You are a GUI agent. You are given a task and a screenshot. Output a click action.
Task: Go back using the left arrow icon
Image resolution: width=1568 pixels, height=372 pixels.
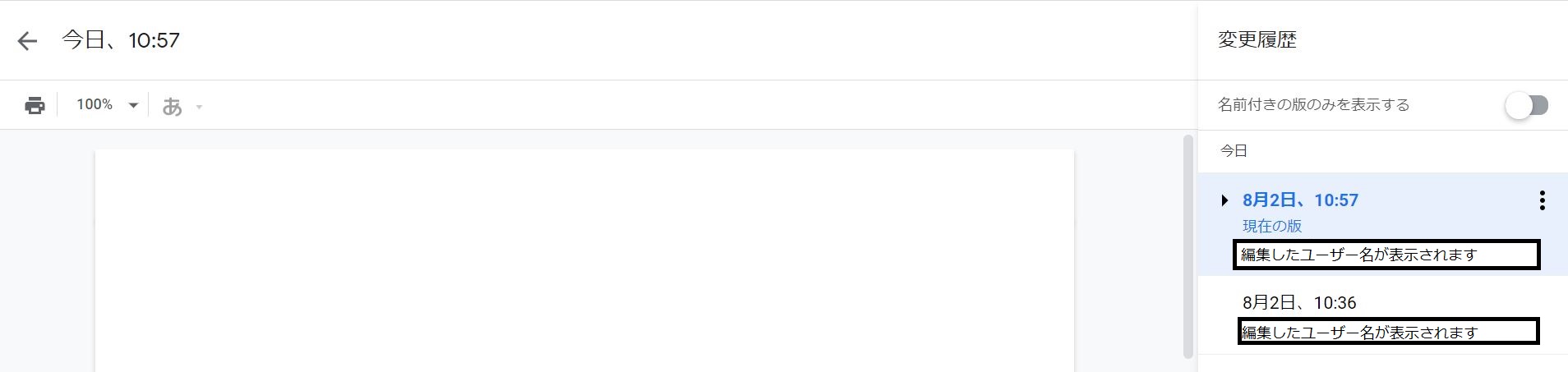(27, 41)
